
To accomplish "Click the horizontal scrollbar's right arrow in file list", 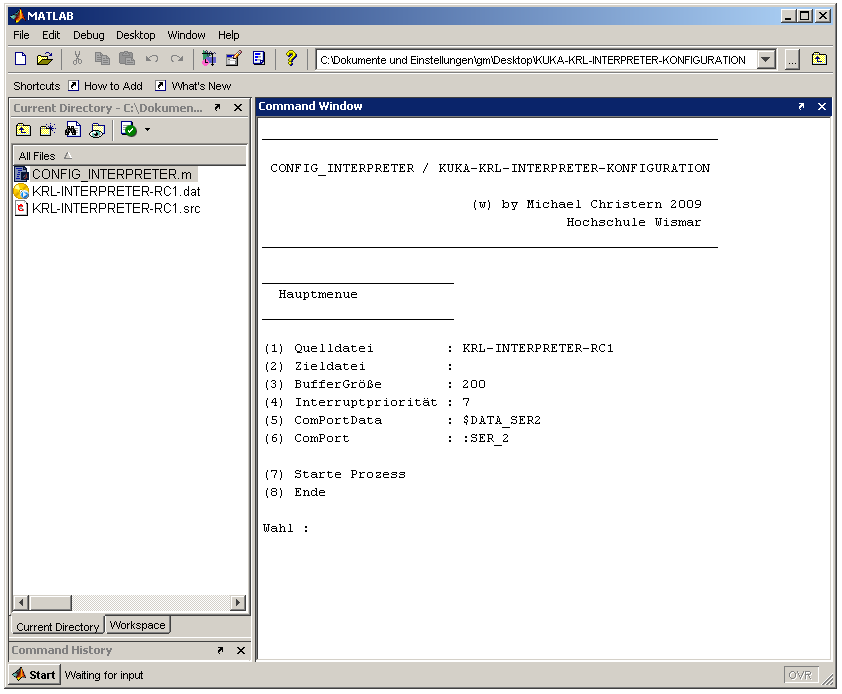I will point(238,603).
